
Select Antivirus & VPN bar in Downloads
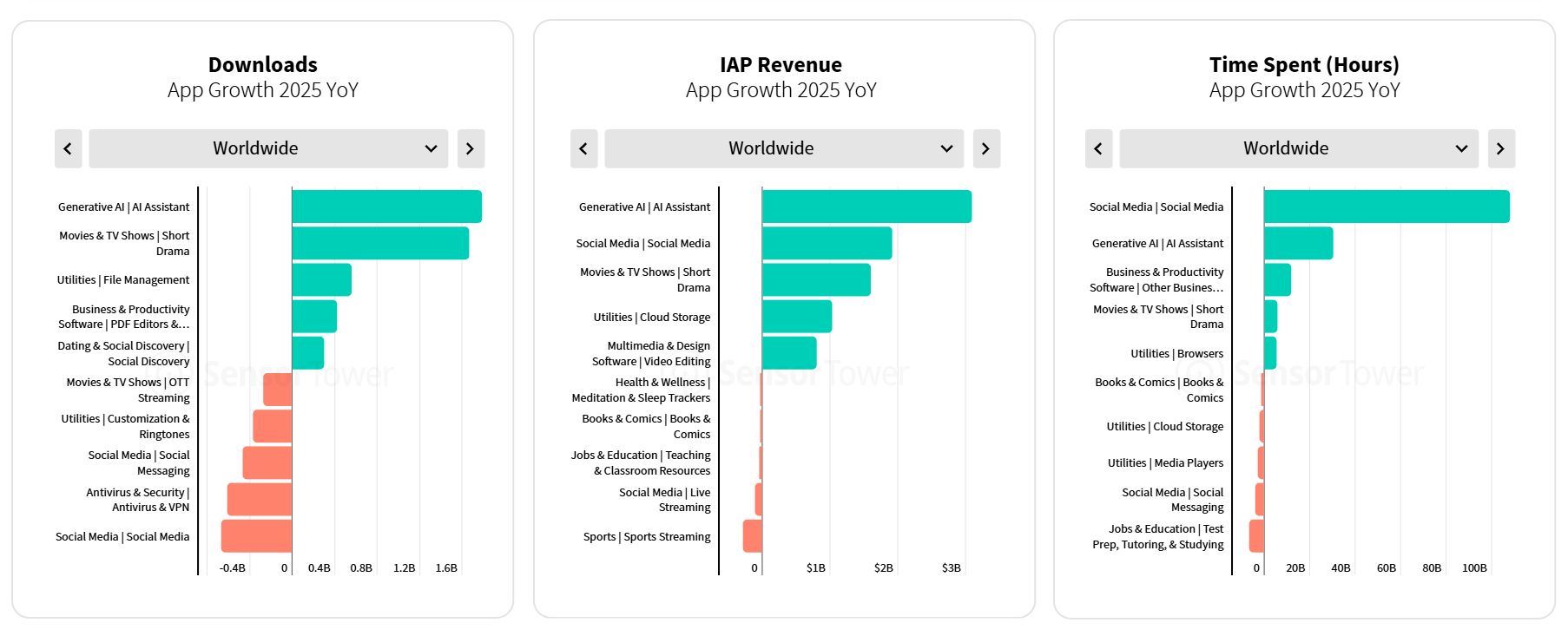(x=260, y=500)
